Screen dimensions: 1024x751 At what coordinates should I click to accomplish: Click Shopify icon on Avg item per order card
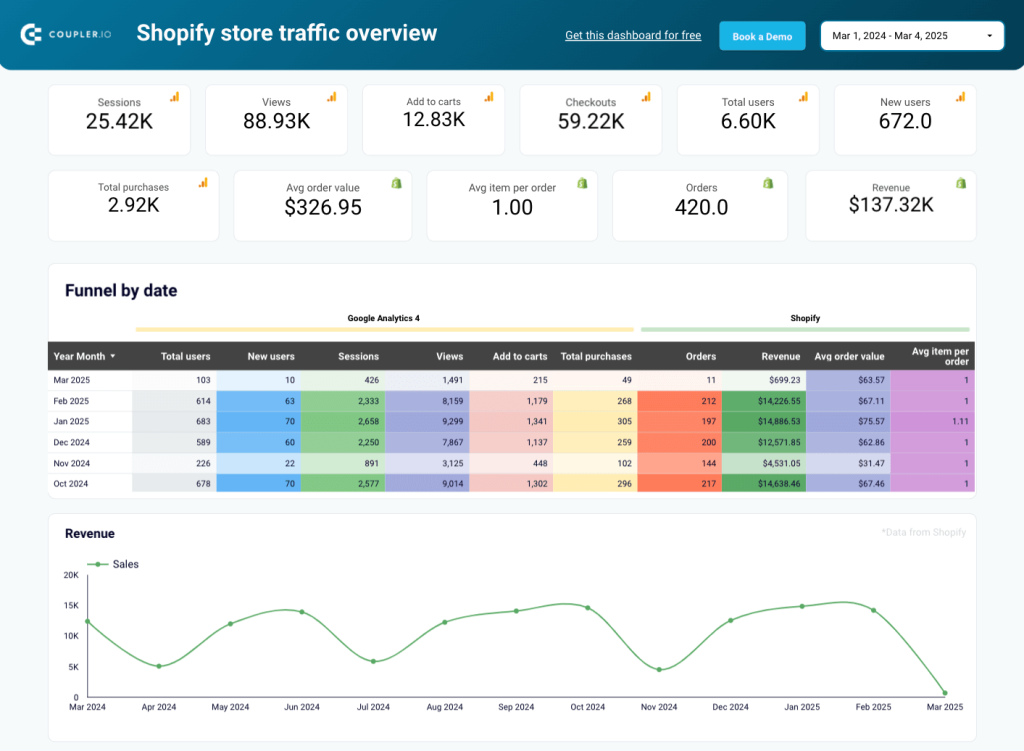pyautogui.click(x=583, y=184)
